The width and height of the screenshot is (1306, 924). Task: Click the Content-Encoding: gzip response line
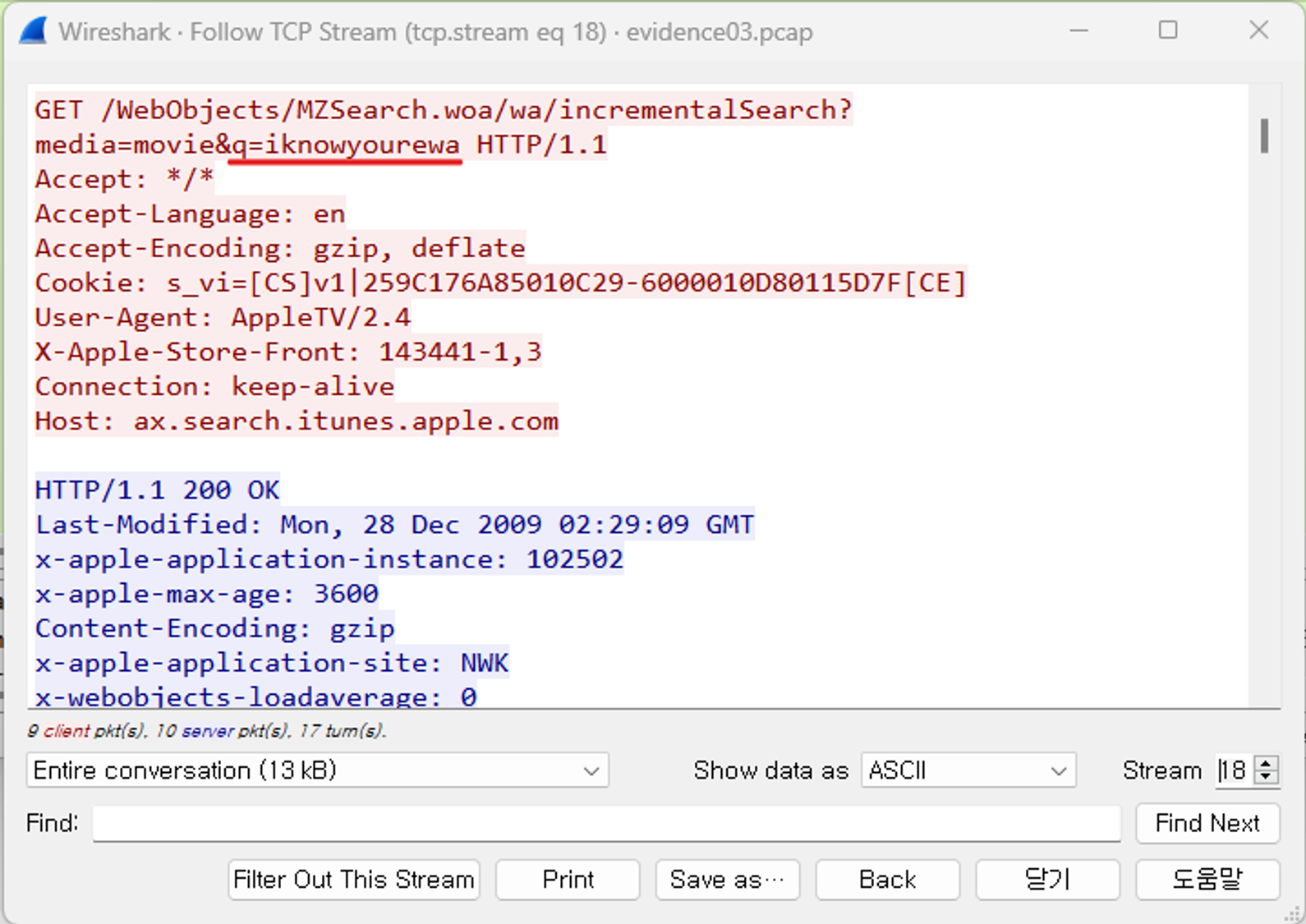point(214,628)
